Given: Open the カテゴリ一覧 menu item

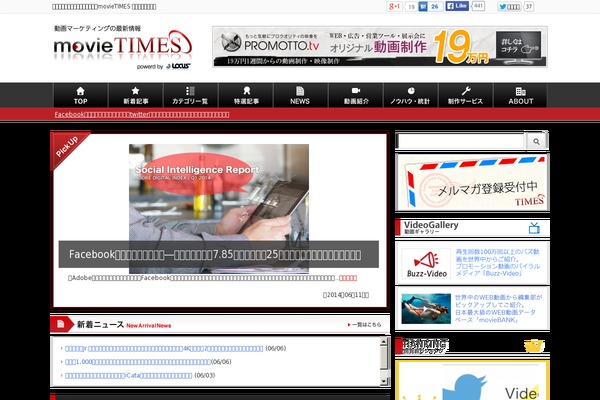Looking at the screenshot, I should [x=190, y=95].
